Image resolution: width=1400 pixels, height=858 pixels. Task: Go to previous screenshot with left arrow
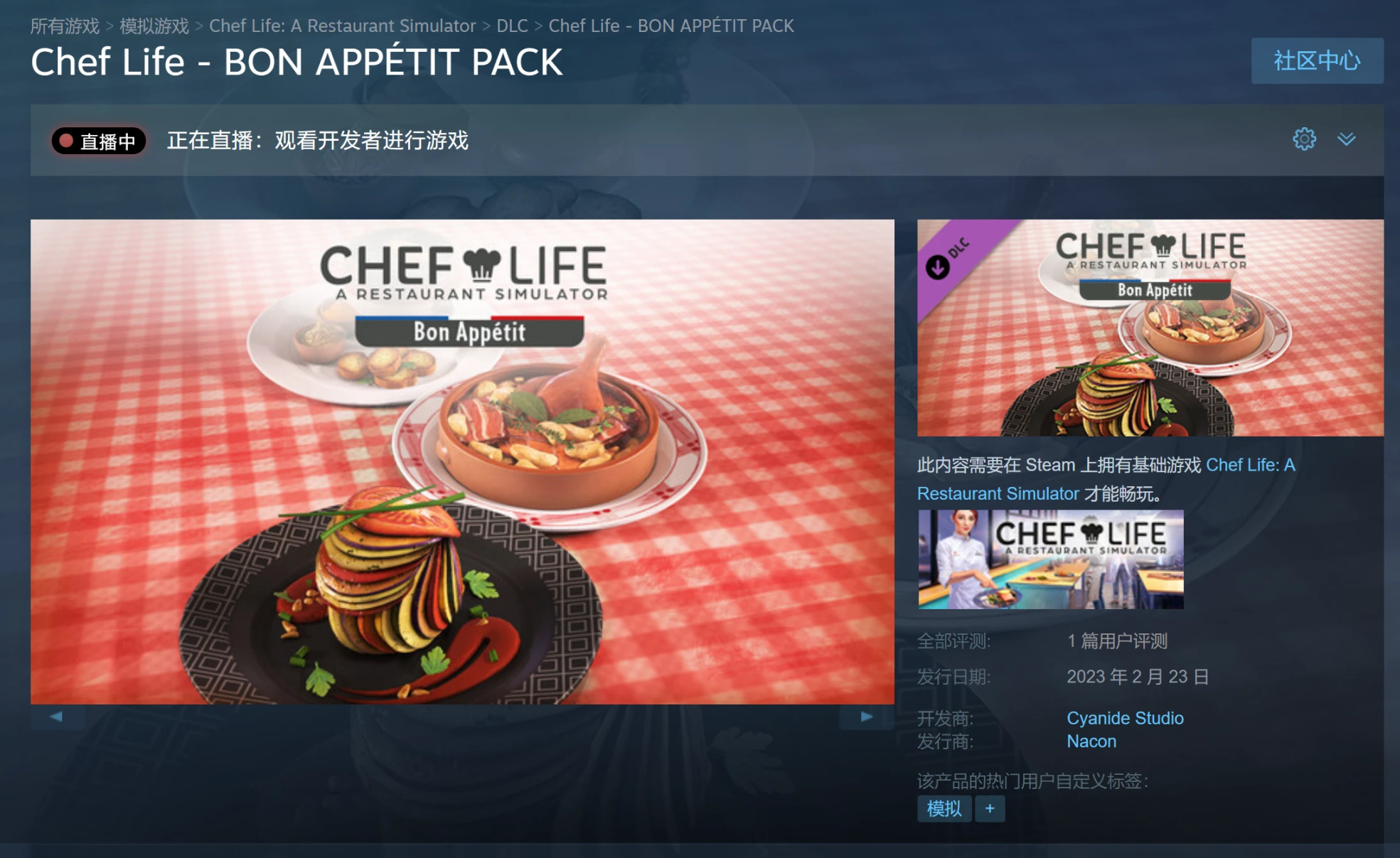pyautogui.click(x=57, y=717)
